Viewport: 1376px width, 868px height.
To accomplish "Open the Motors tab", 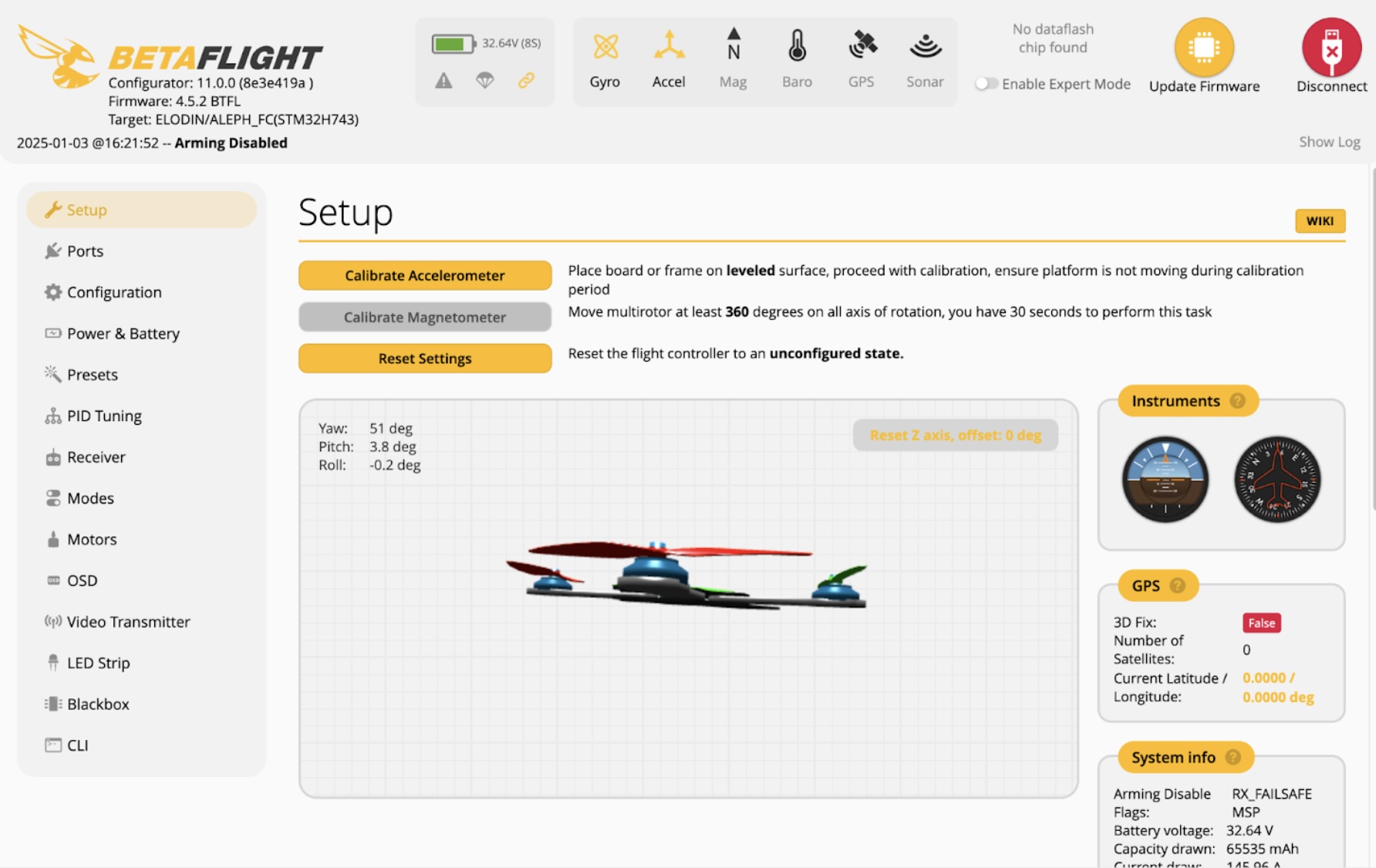I will [142, 540].
